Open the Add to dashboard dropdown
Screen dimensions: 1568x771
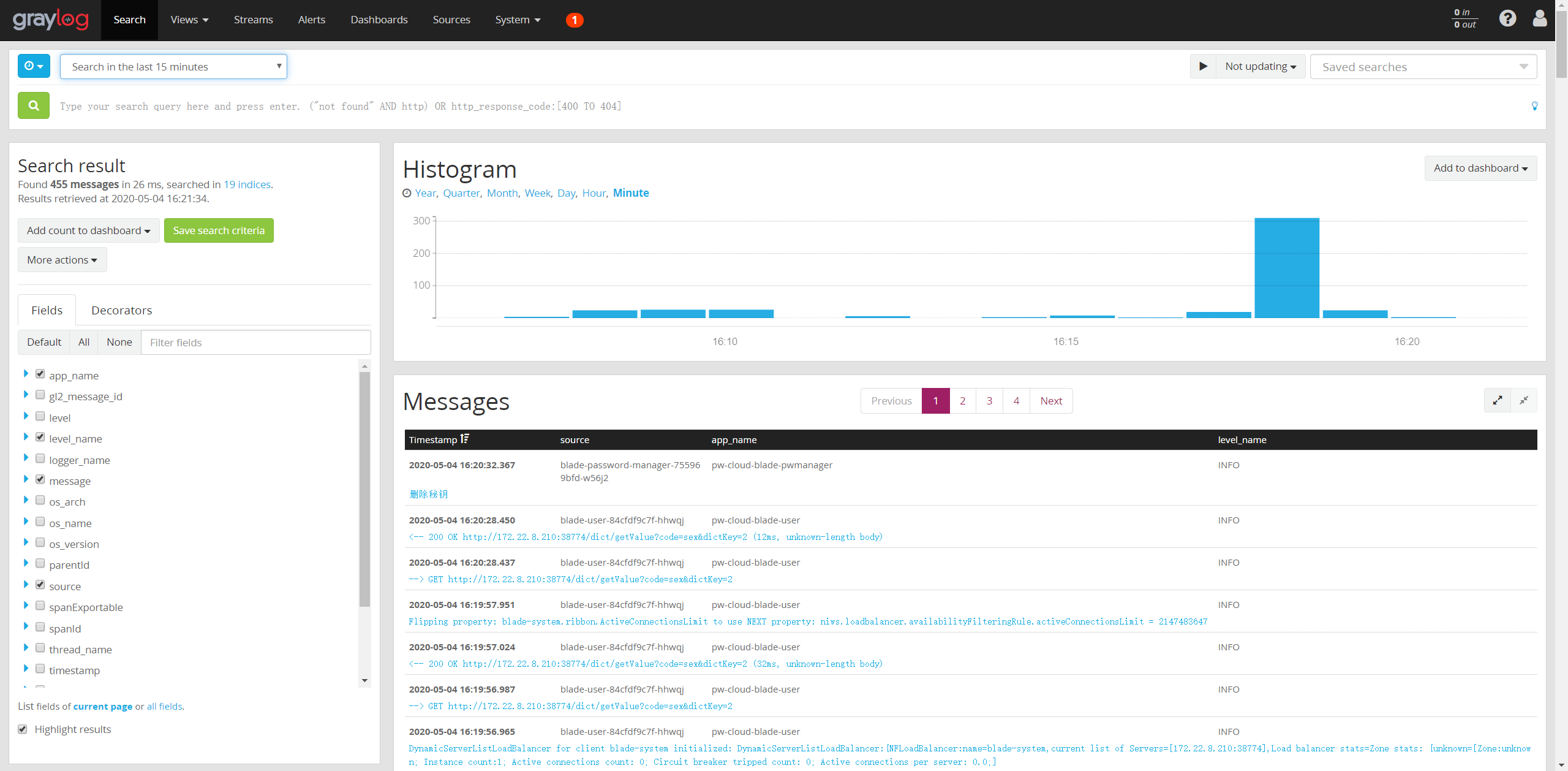tap(1480, 168)
